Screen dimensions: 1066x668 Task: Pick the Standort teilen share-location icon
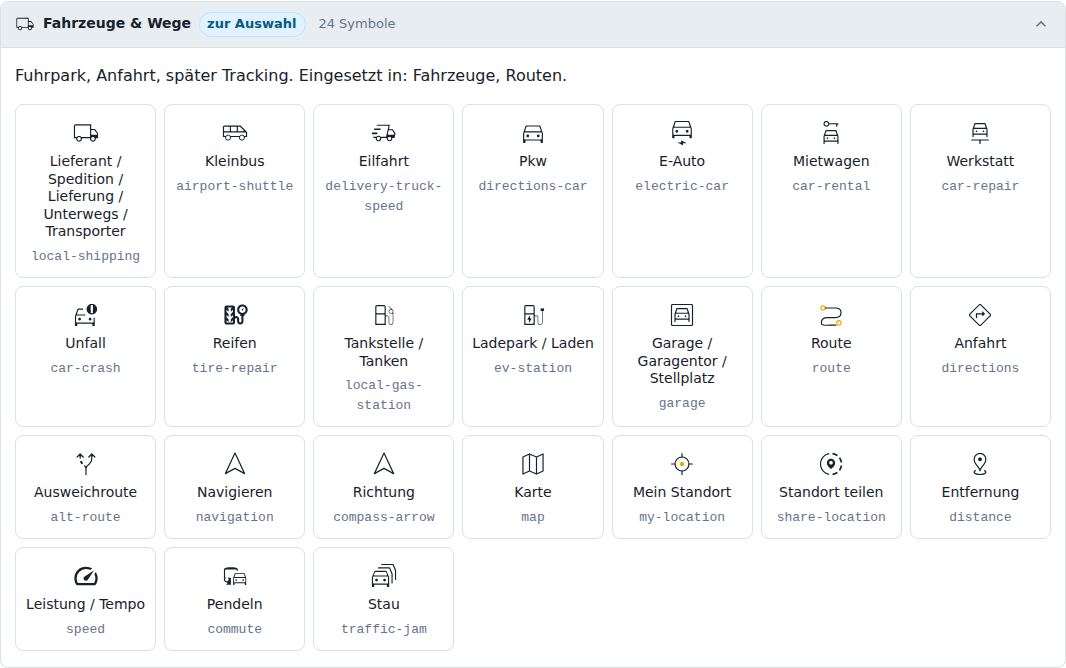831,463
